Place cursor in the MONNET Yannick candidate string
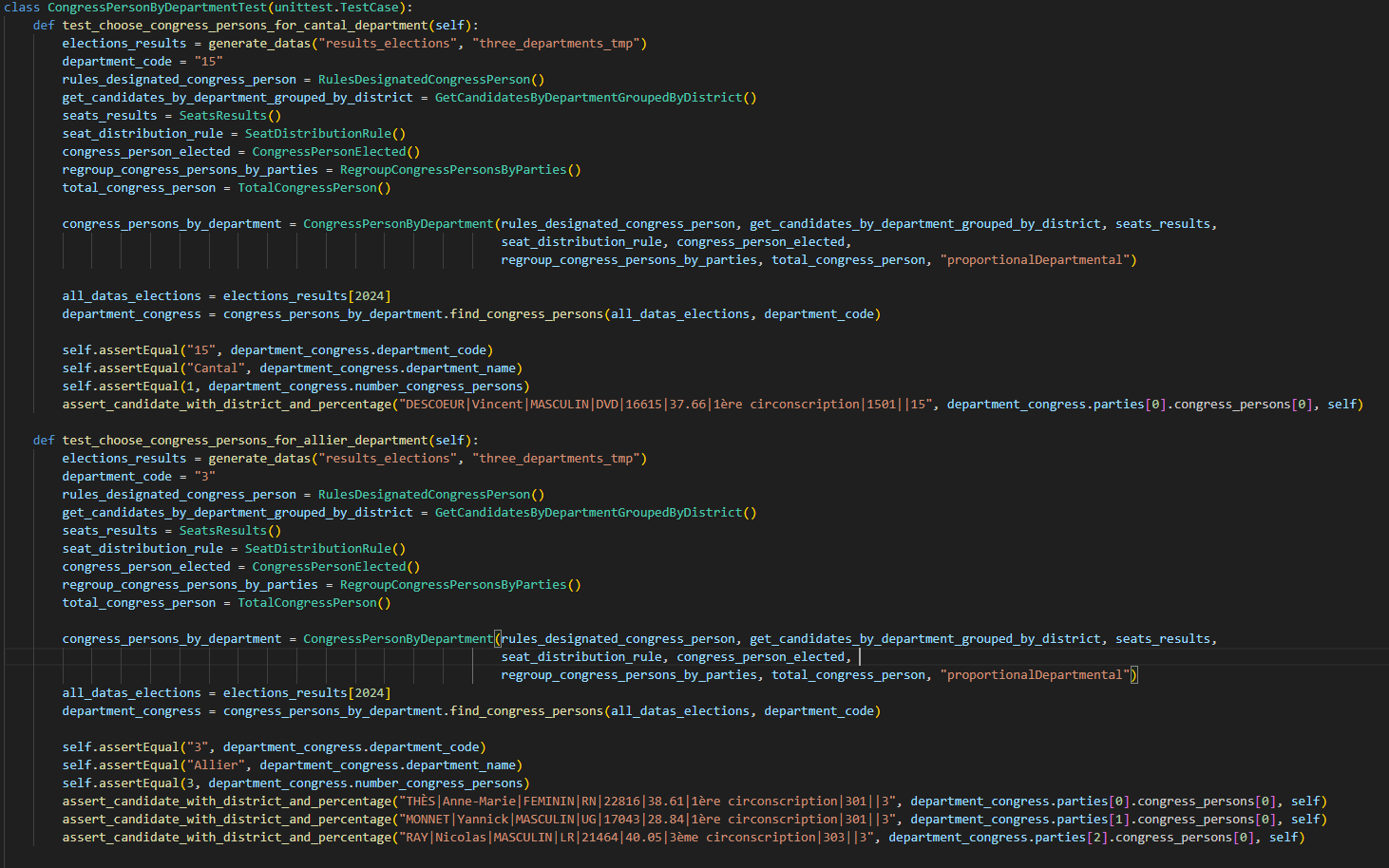The image size is (1389, 868). (646, 820)
